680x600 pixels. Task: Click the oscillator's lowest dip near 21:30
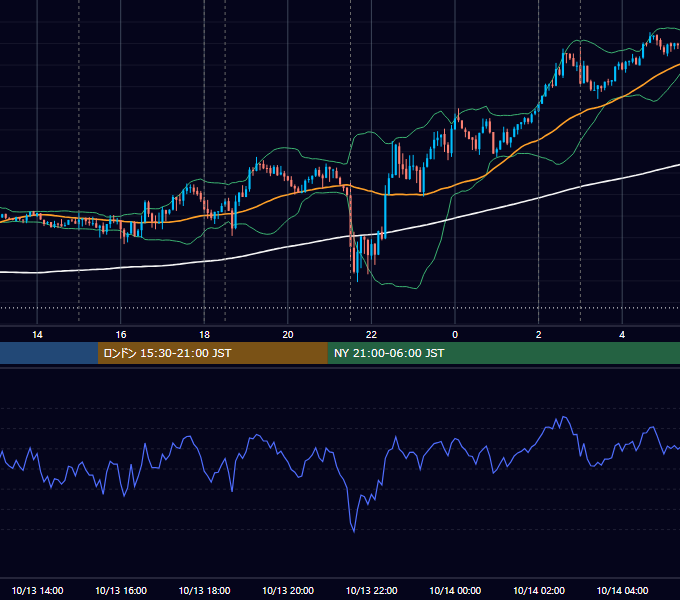pyautogui.click(x=354, y=531)
